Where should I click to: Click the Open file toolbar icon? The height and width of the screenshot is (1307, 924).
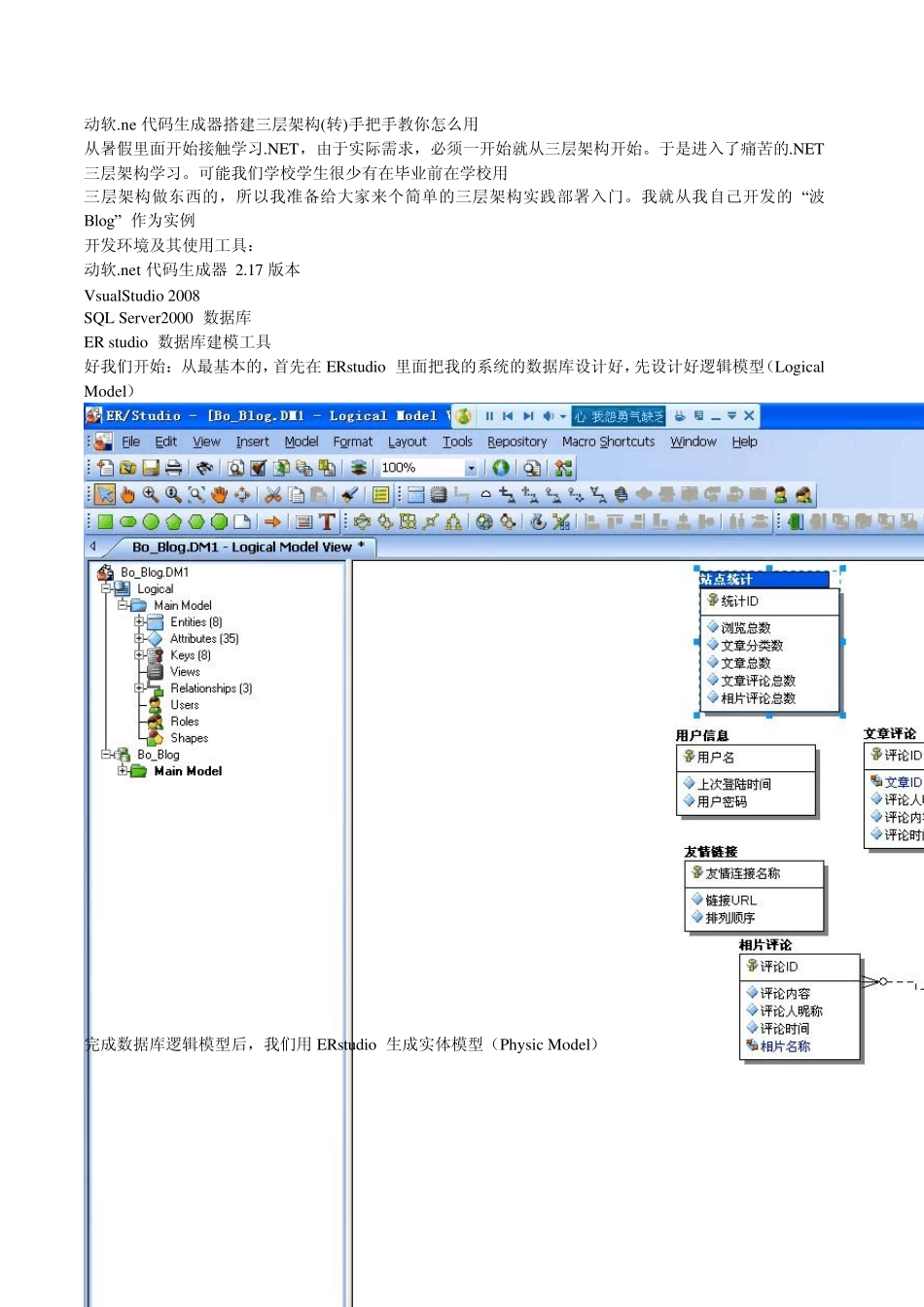(x=128, y=468)
